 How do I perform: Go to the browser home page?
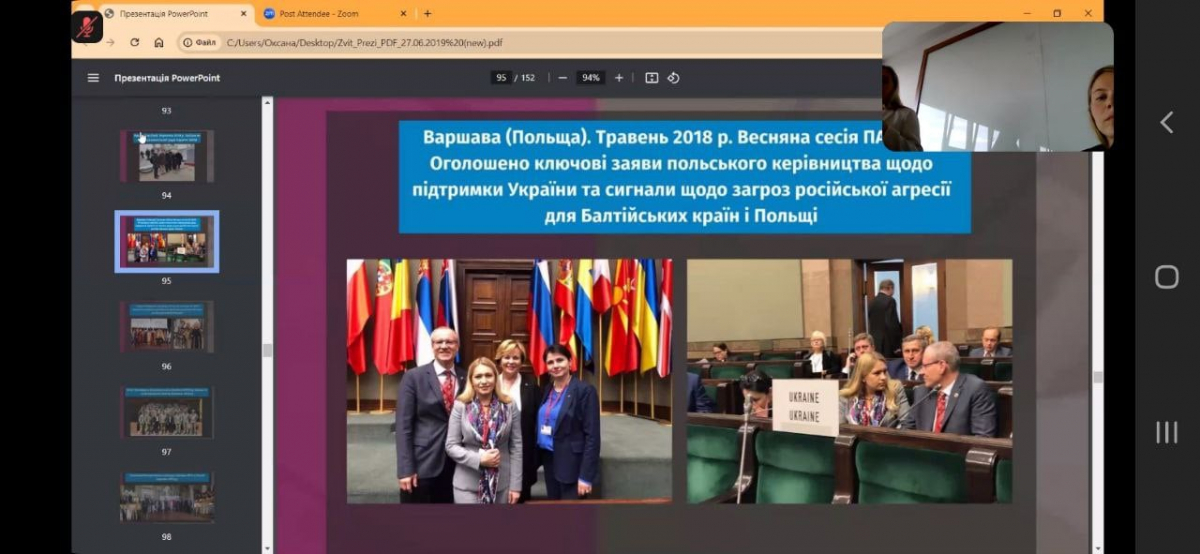coord(158,43)
